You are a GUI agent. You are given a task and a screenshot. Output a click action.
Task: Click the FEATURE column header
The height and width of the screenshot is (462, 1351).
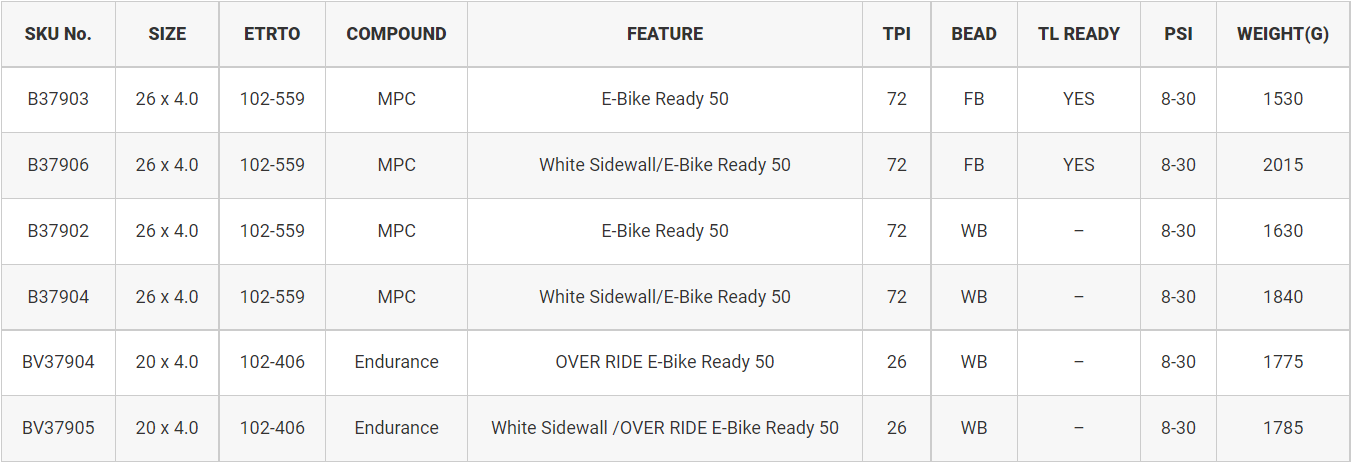[x=665, y=34]
